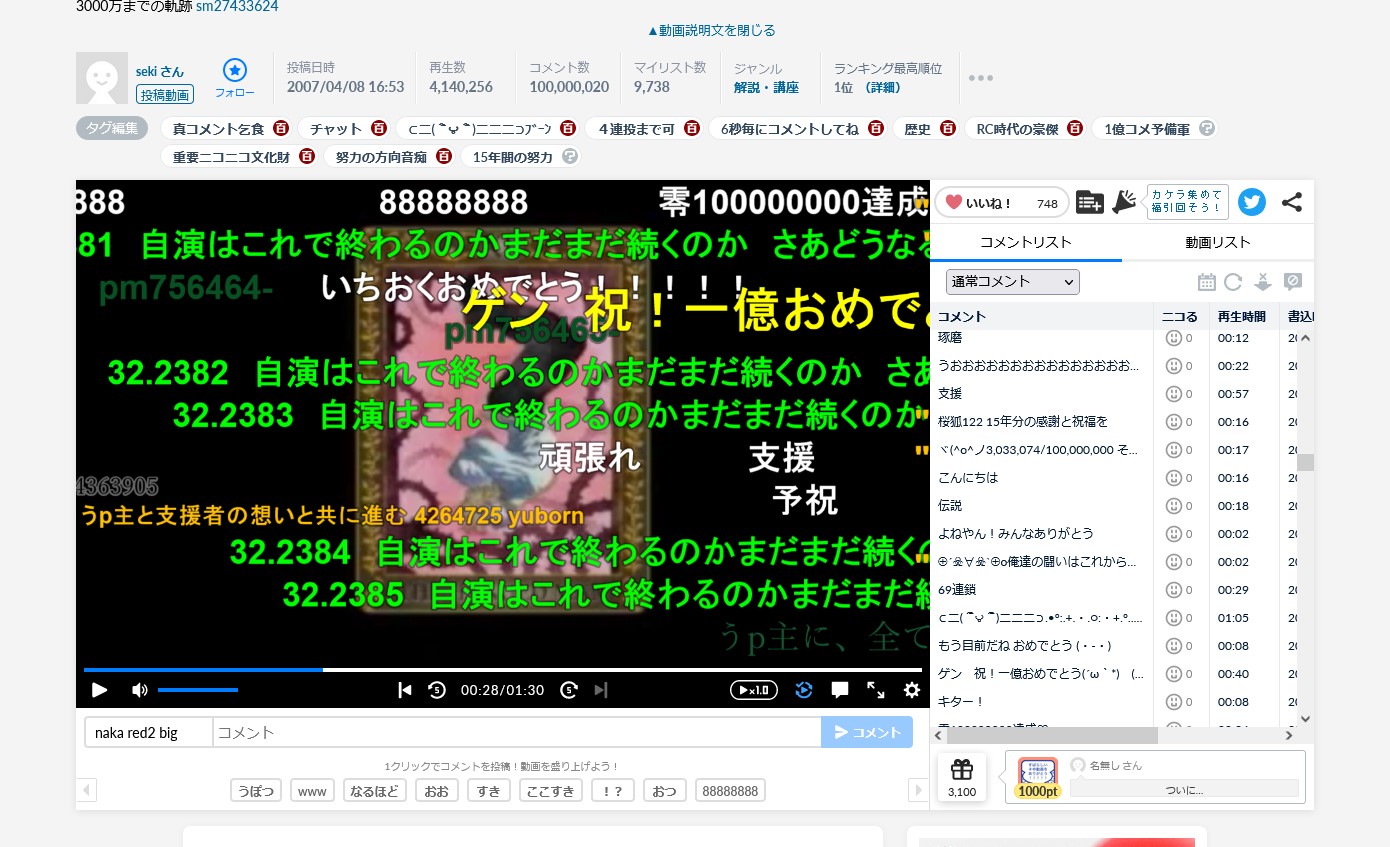1390x847 pixels.
Task: Open player settings gear
Action: (x=912, y=690)
